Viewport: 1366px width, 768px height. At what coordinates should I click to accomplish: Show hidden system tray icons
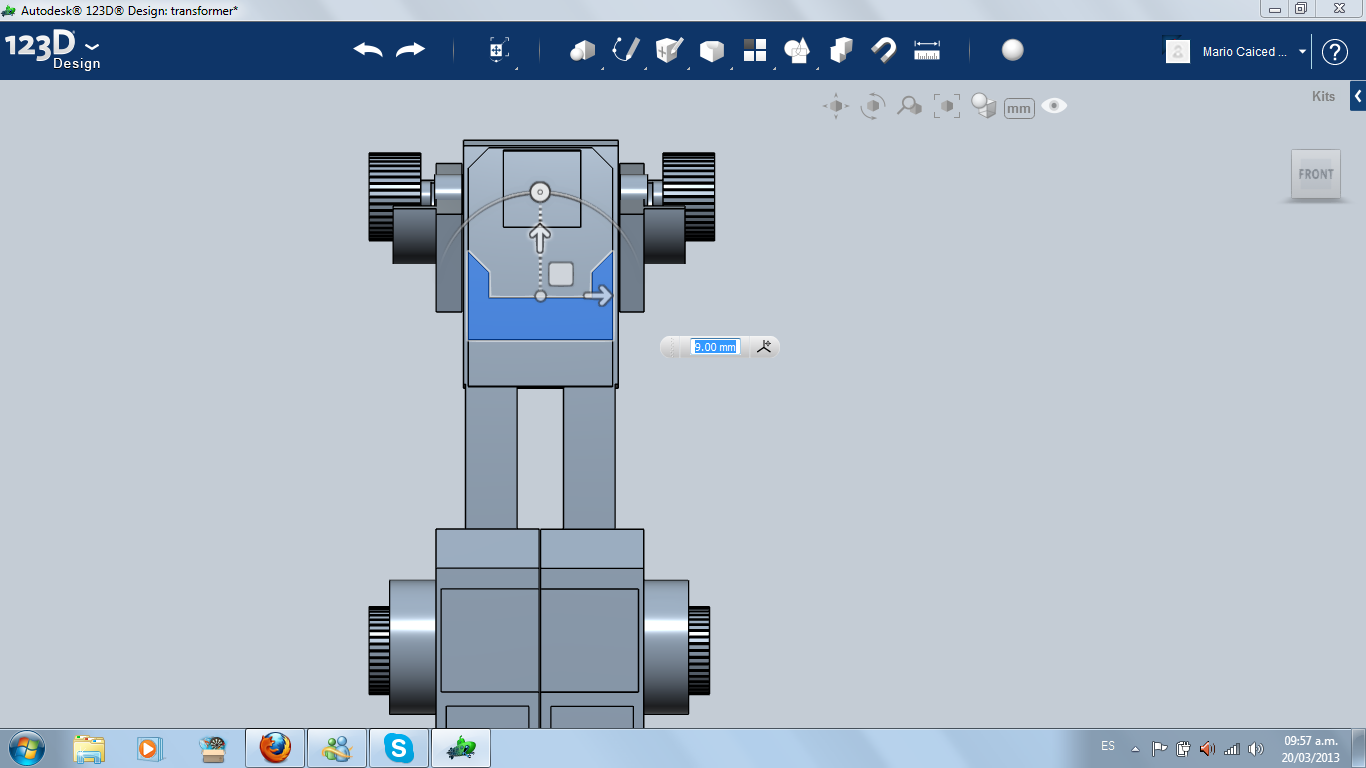pyautogui.click(x=1135, y=748)
